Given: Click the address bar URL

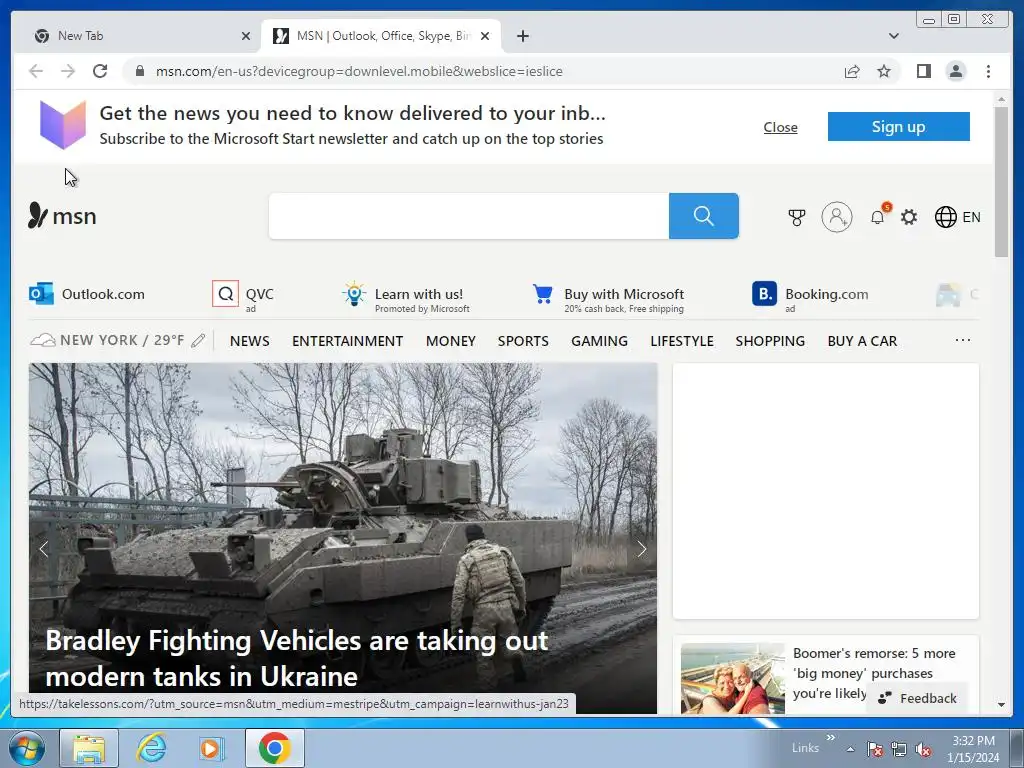Looking at the screenshot, I should click(359, 71).
